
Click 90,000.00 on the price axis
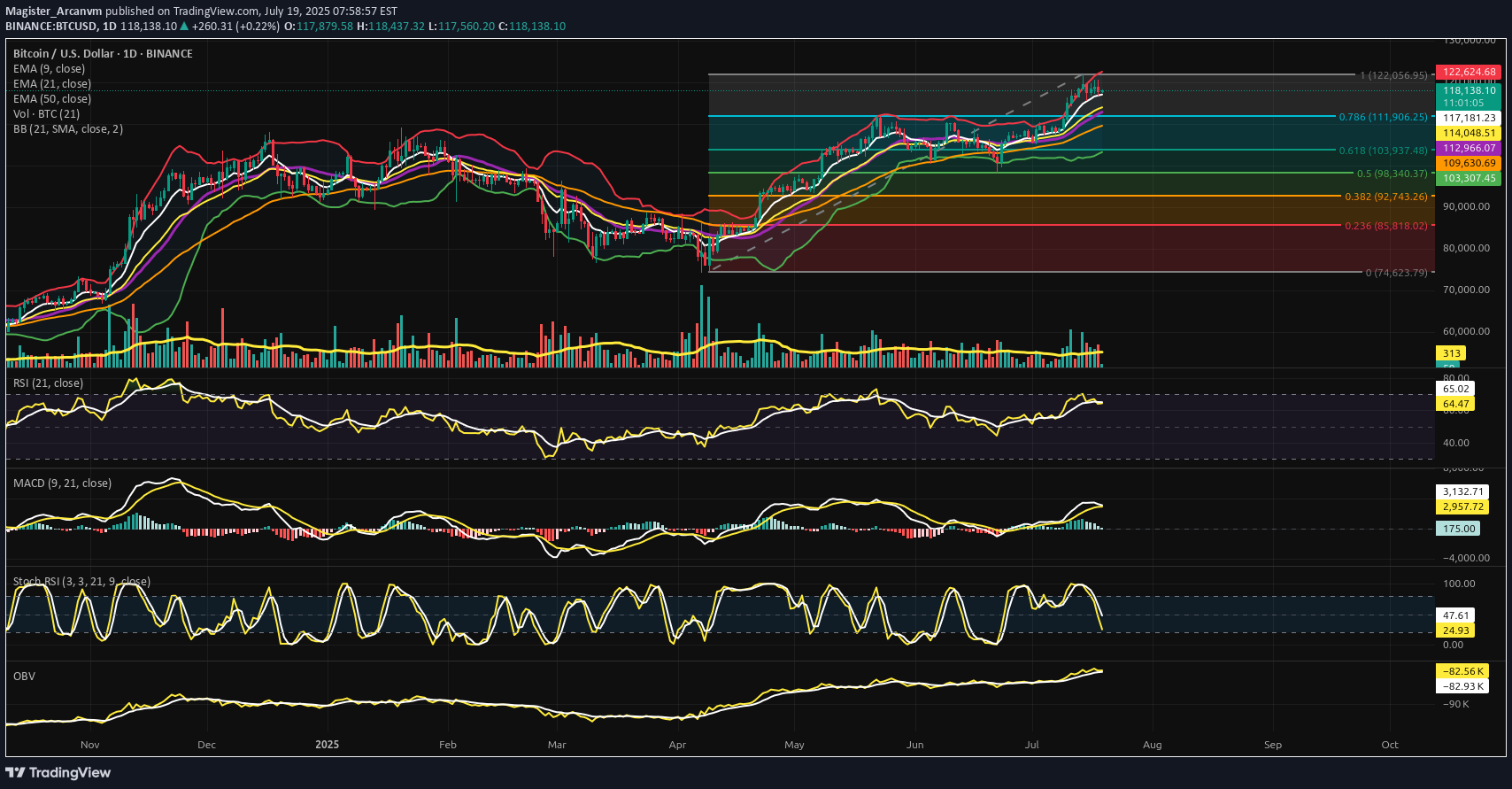pyautogui.click(x=1466, y=206)
